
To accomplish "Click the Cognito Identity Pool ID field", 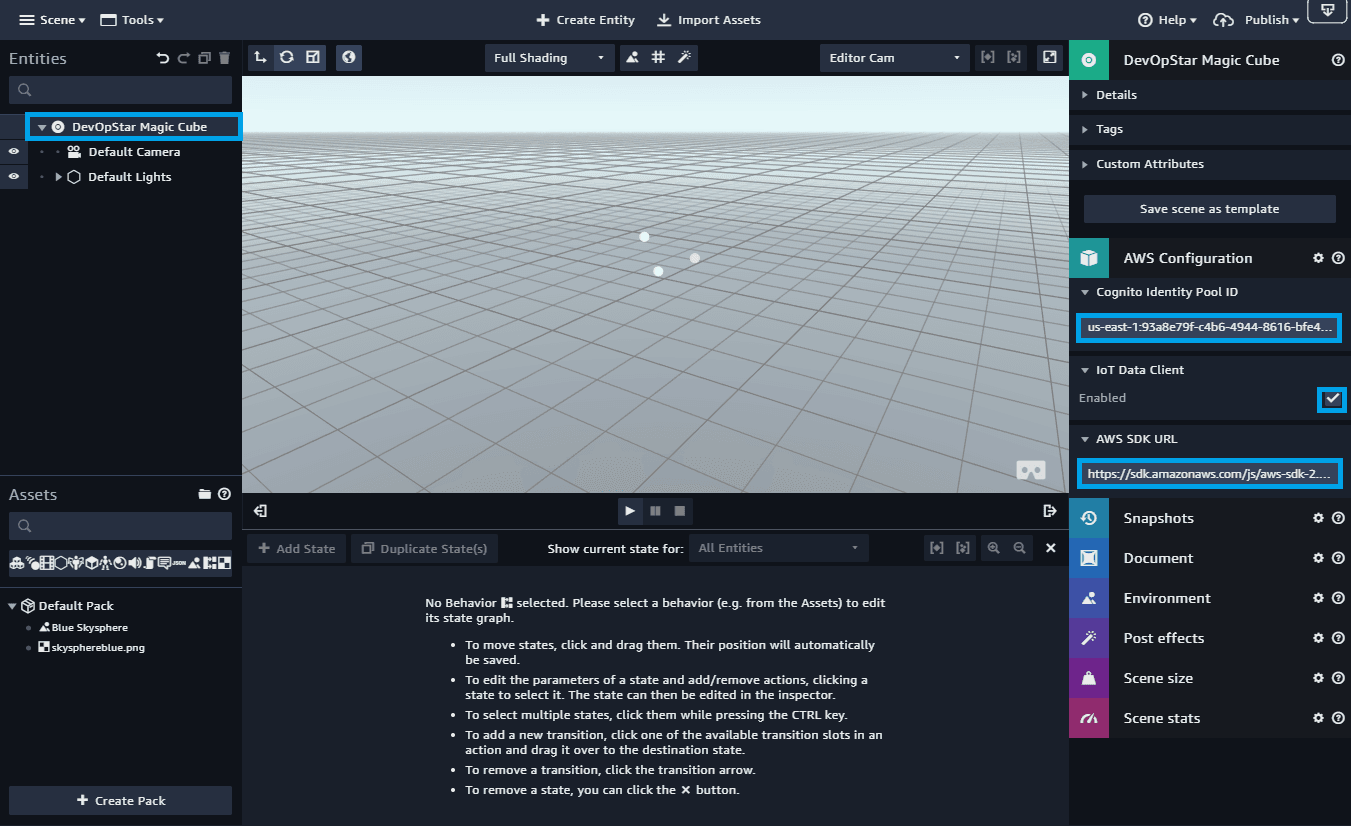I will (1209, 328).
